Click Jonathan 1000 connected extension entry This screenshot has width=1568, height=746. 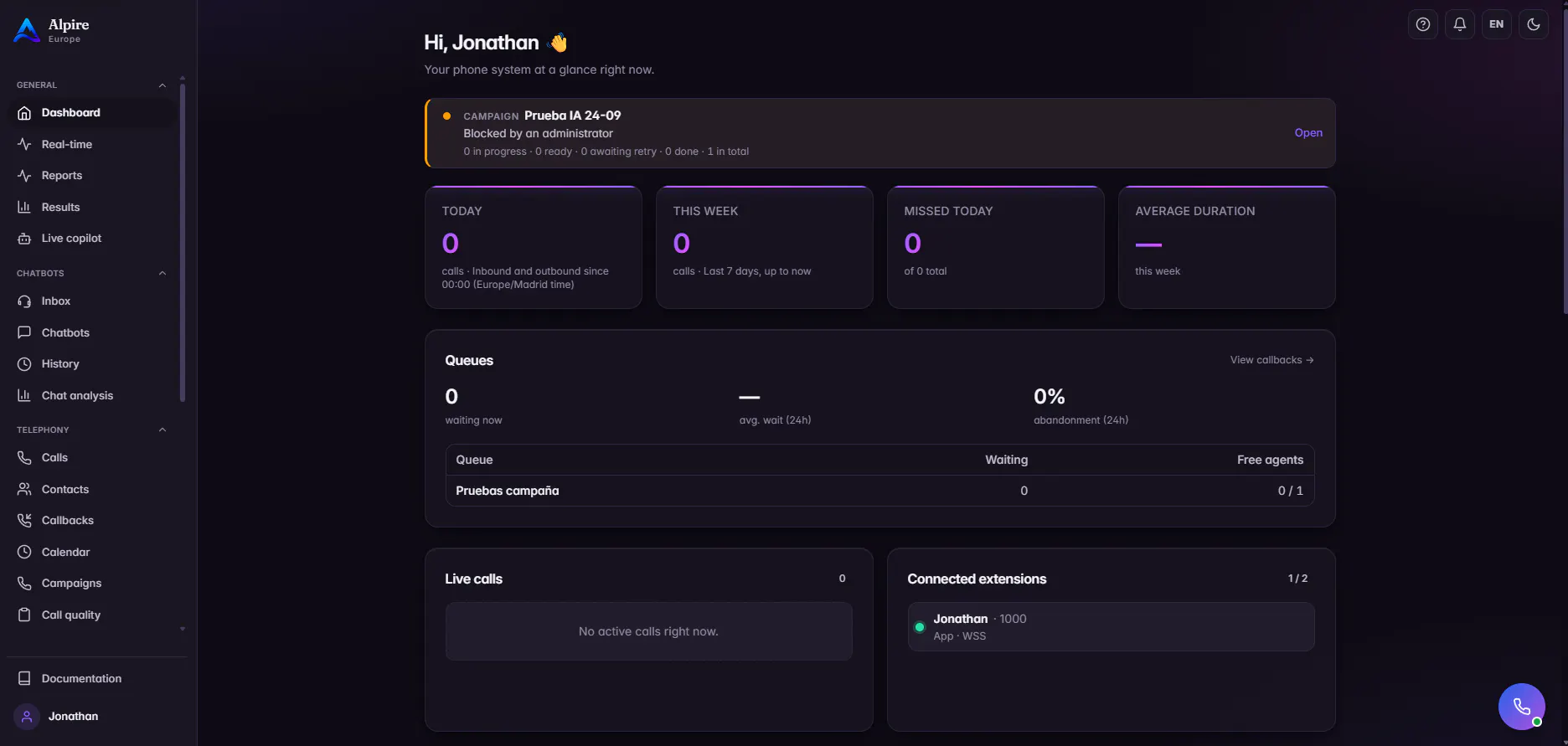(x=1111, y=626)
